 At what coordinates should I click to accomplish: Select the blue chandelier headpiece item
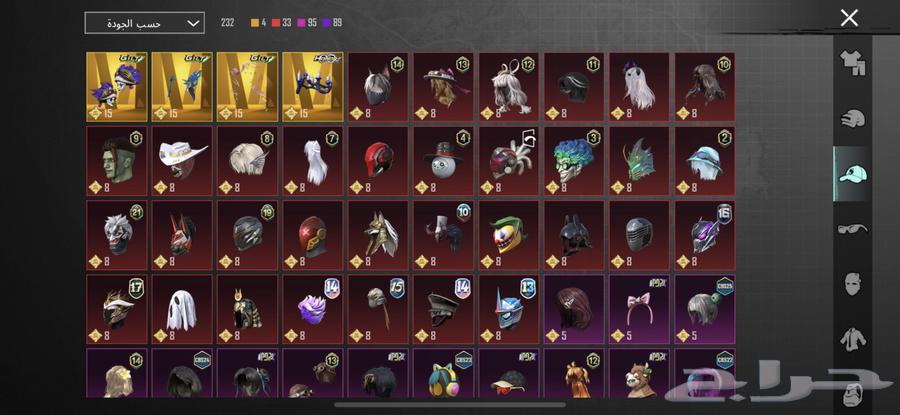[313, 87]
